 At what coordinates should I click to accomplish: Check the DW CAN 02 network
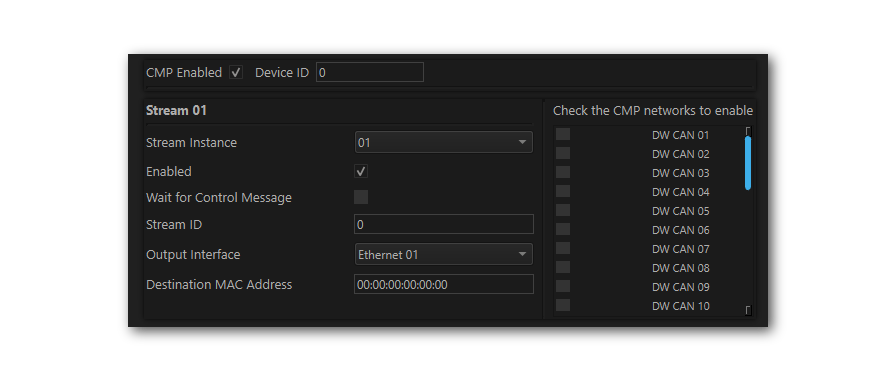[563, 153]
